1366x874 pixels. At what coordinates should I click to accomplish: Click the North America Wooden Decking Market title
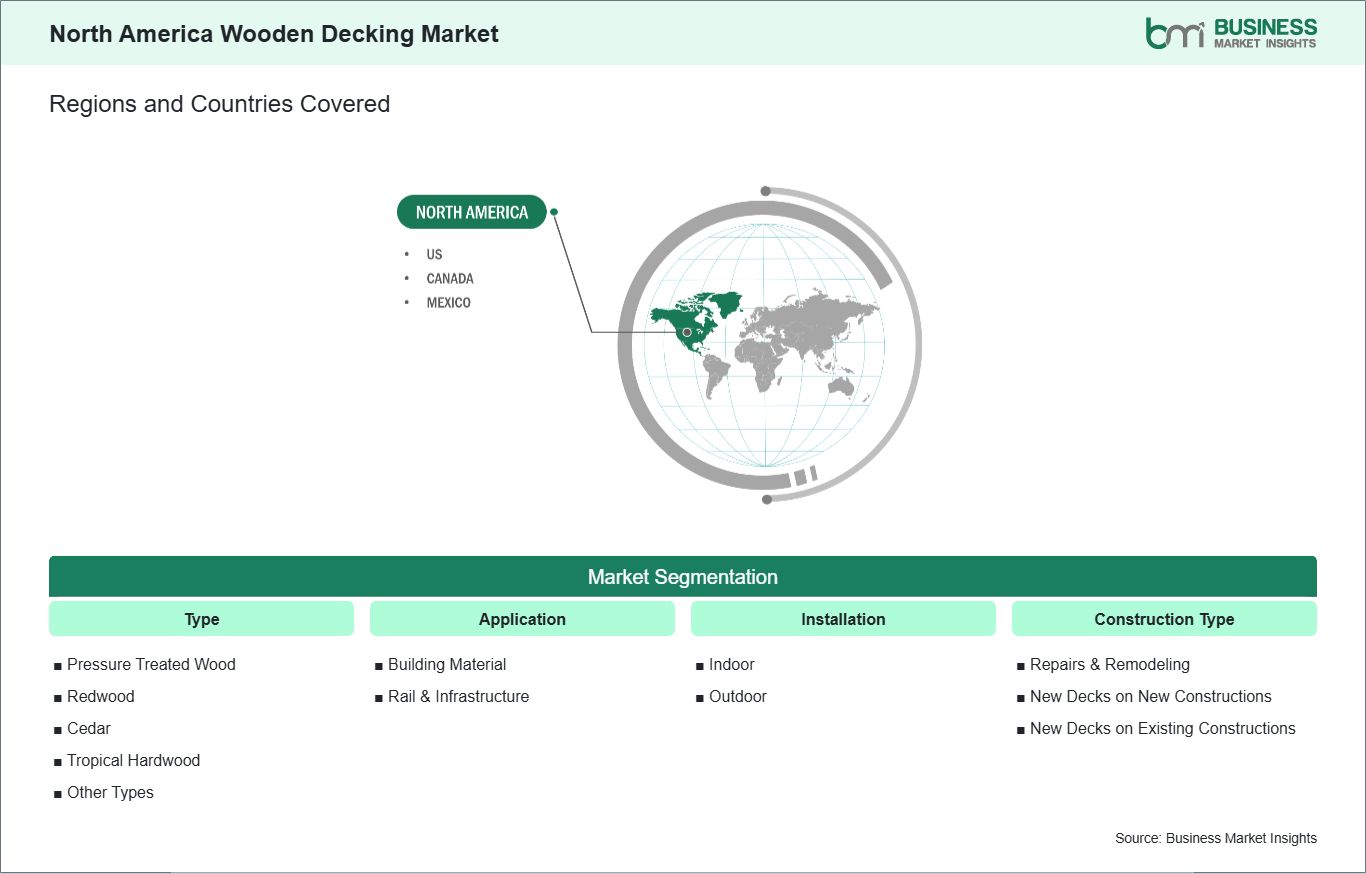coord(274,34)
